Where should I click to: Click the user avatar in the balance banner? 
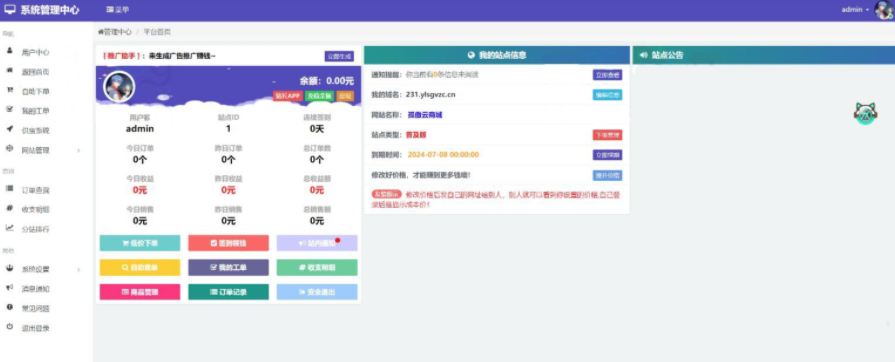[x=119, y=86]
